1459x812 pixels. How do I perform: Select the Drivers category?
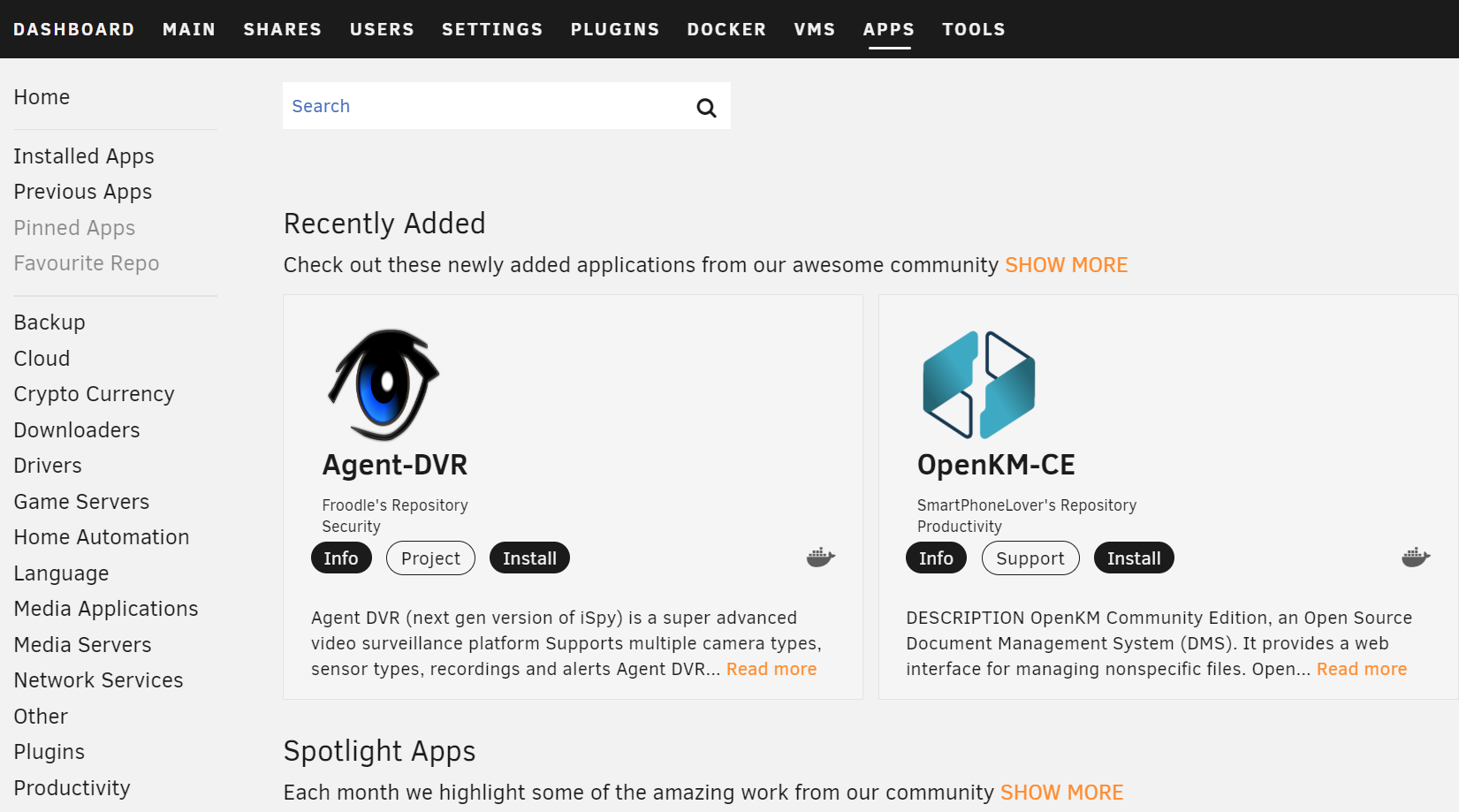coord(48,466)
